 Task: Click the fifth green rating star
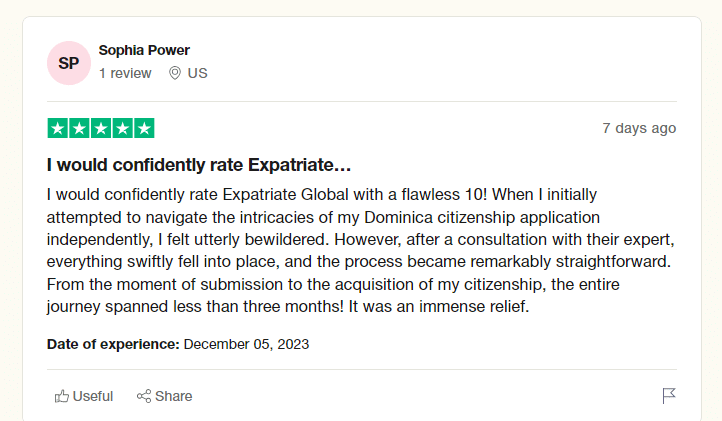pyautogui.click(x=144, y=128)
